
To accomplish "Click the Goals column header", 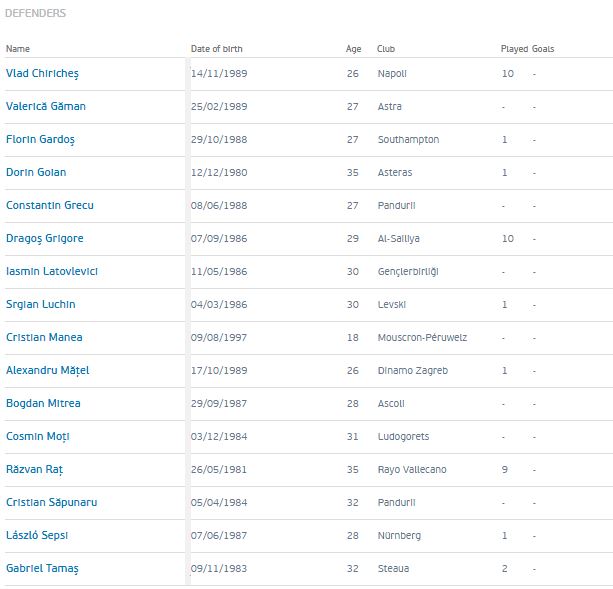I will [x=543, y=49].
